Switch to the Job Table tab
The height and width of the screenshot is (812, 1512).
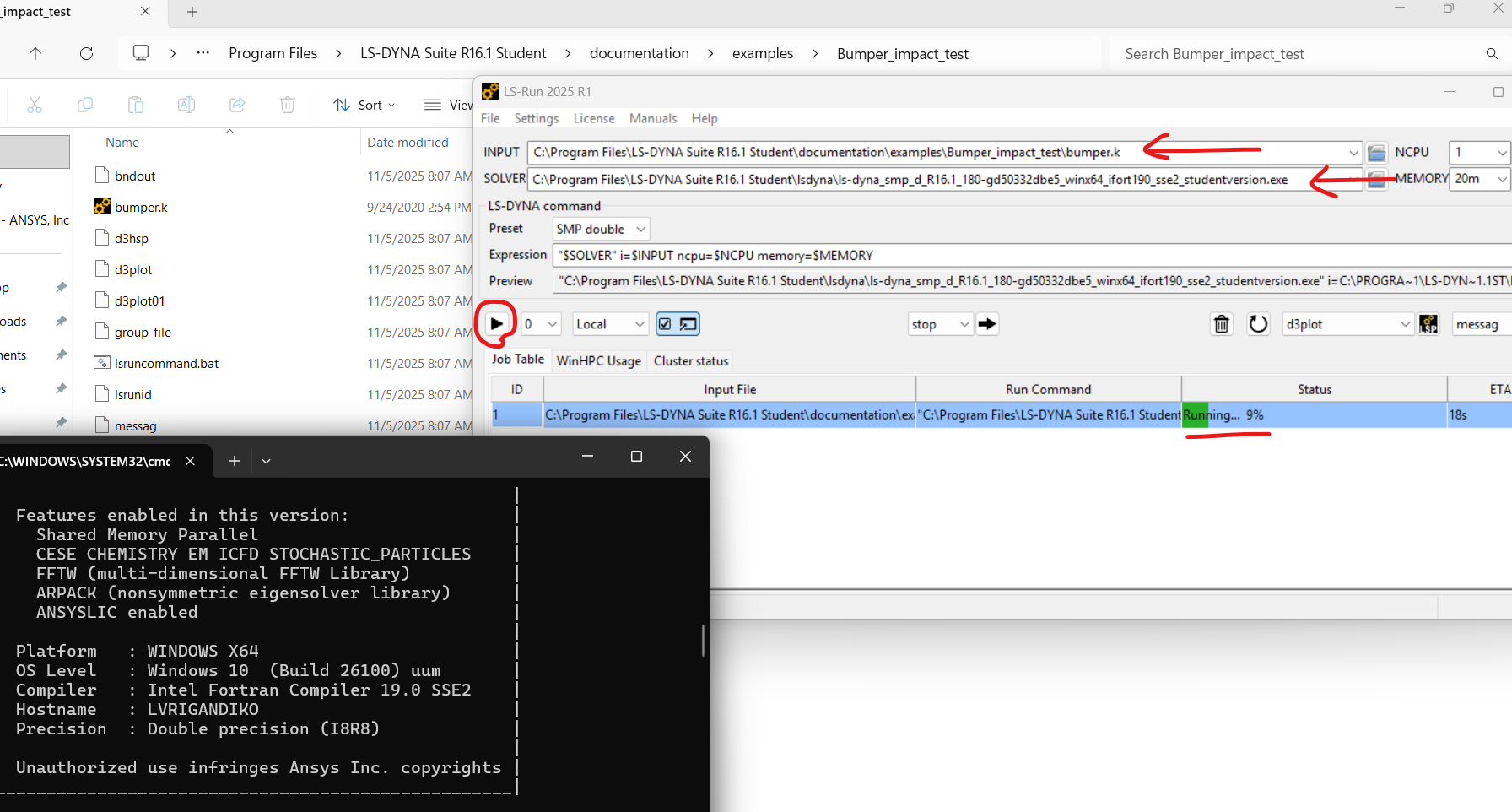click(518, 360)
